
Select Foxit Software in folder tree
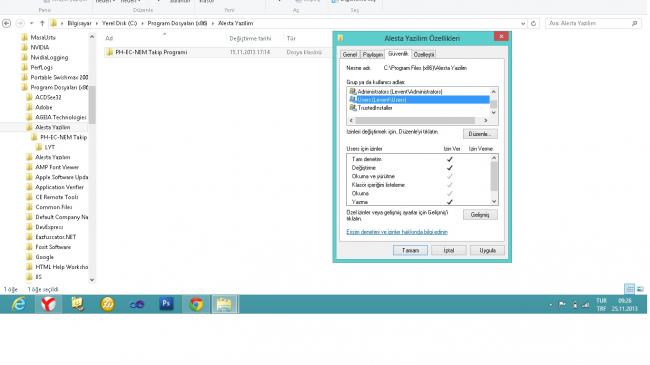click(53, 247)
